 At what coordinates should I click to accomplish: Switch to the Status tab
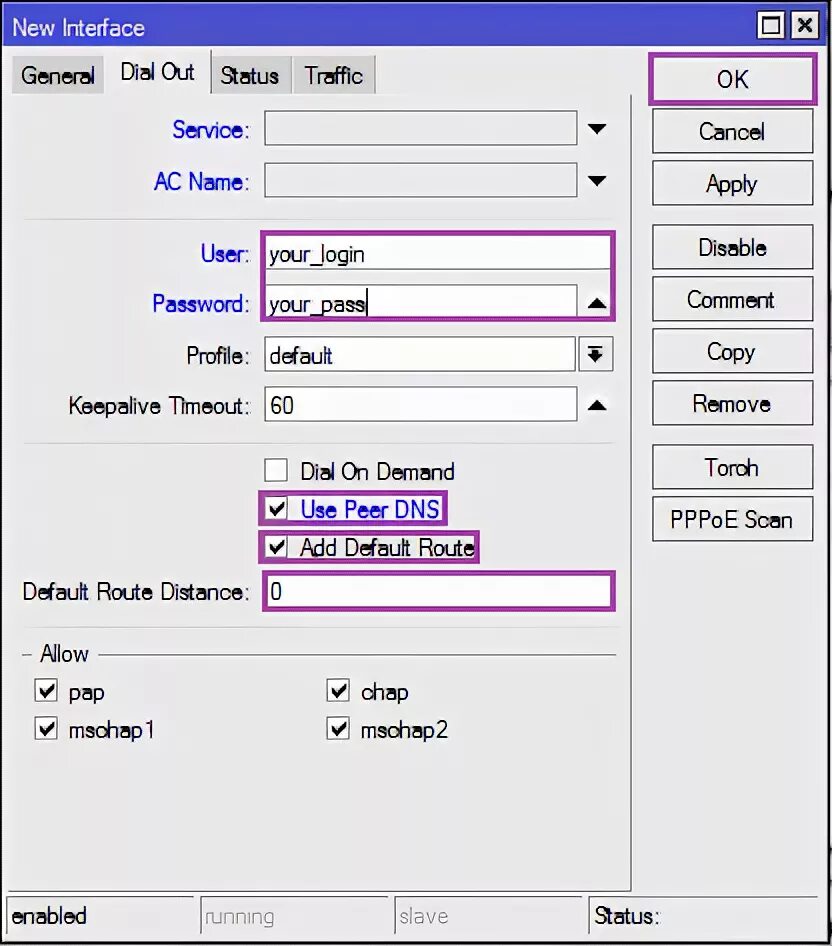[x=249, y=74]
